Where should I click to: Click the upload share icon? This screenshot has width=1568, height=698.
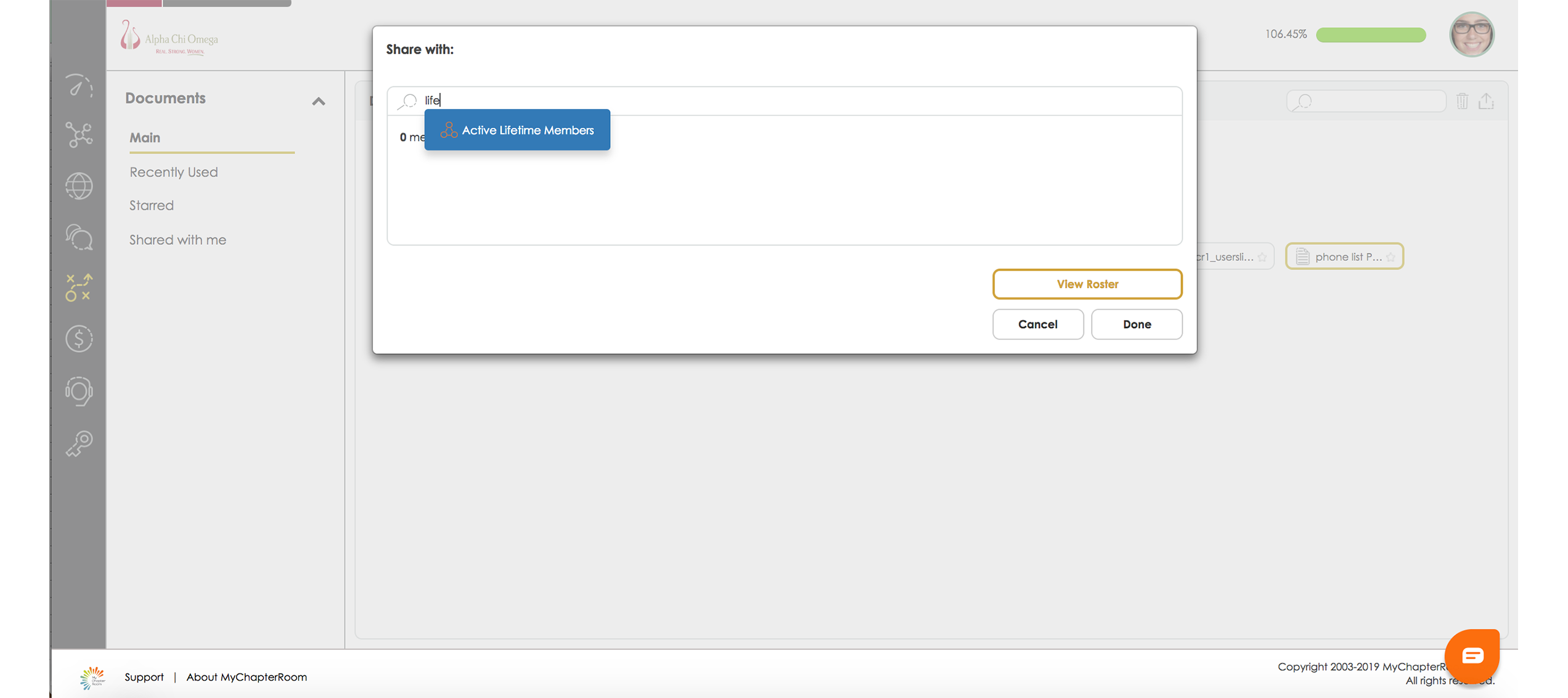1486,101
